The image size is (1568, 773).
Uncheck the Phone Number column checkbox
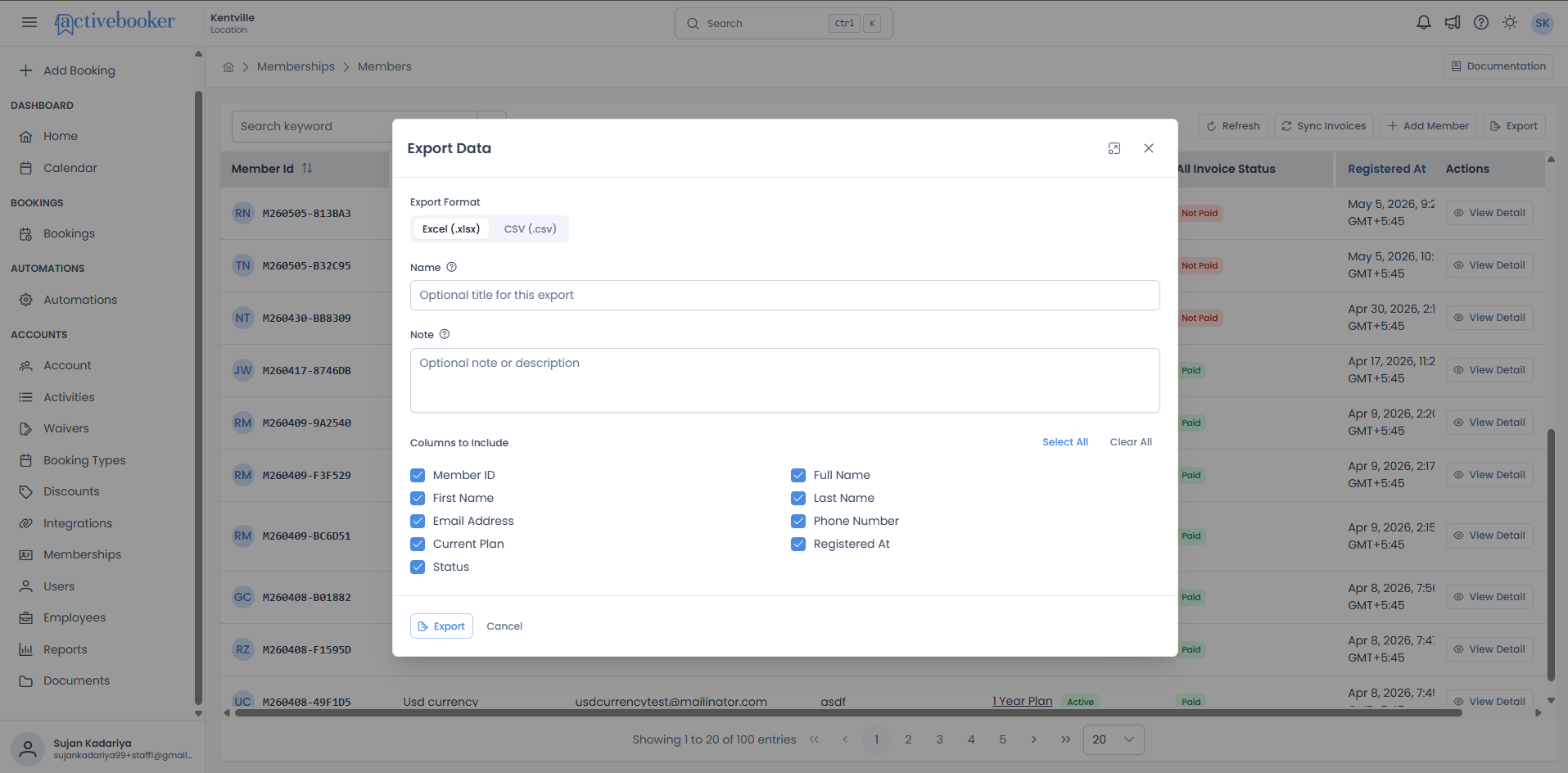pos(798,521)
